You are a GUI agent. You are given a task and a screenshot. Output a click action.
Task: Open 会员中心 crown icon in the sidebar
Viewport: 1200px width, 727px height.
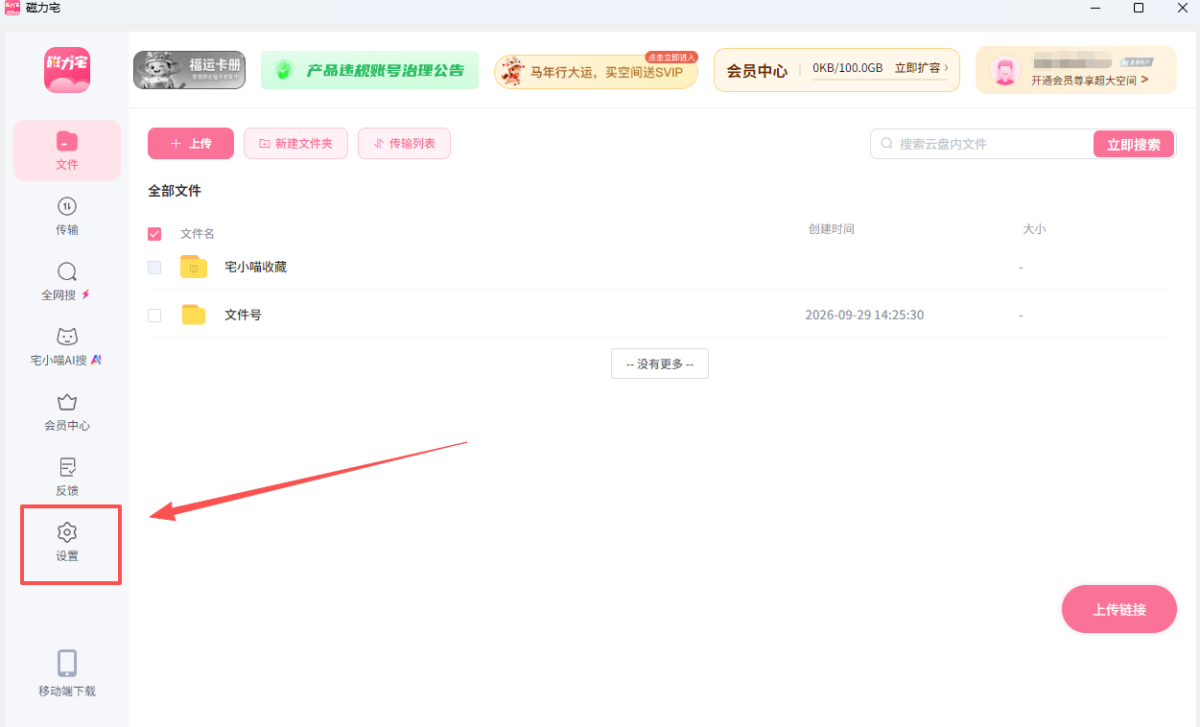click(67, 402)
